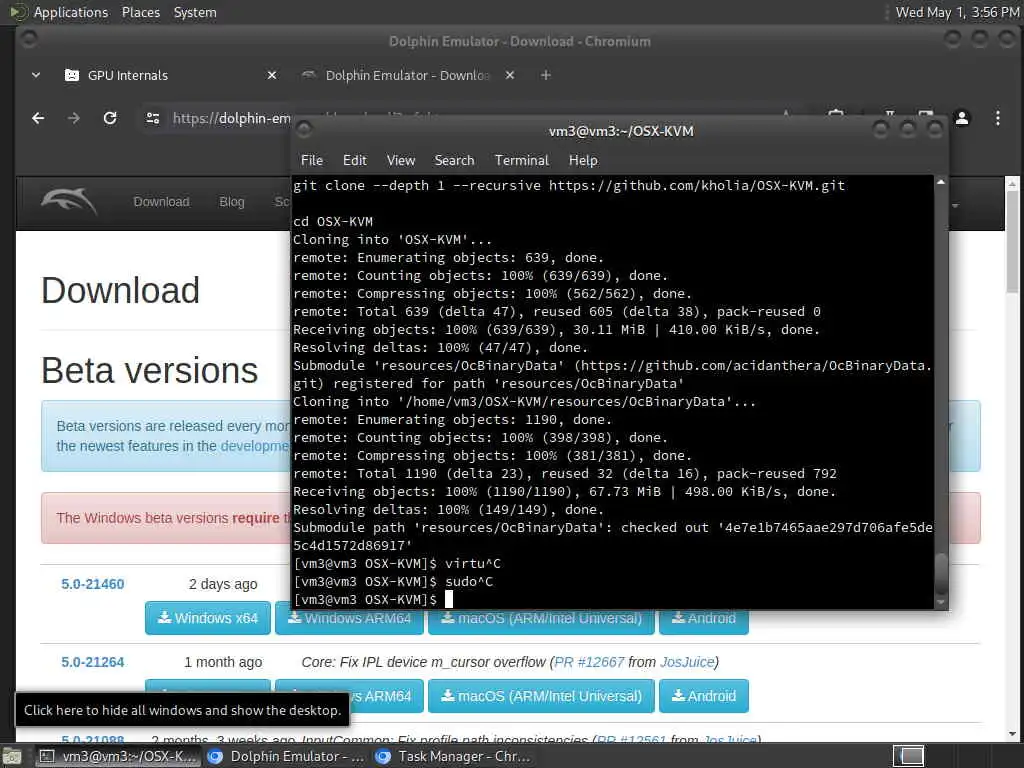Reload the Dolphin Emulator page
Screen dimensions: 1024x768
point(110,118)
